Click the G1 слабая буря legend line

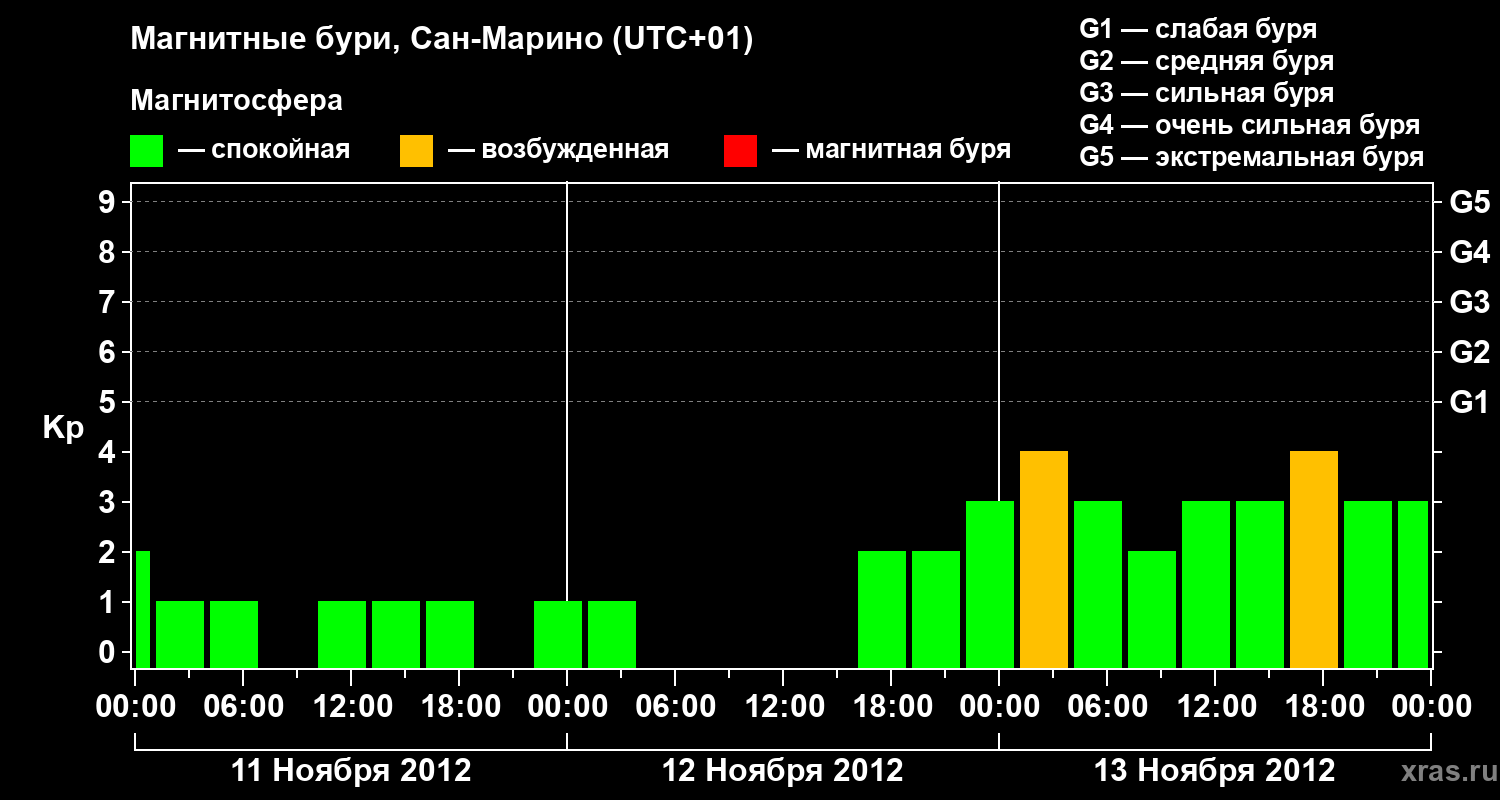pyautogui.click(x=1198, y=29)
